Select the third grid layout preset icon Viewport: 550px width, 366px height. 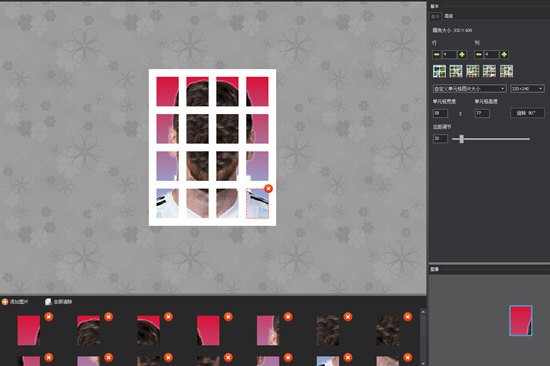473,71
